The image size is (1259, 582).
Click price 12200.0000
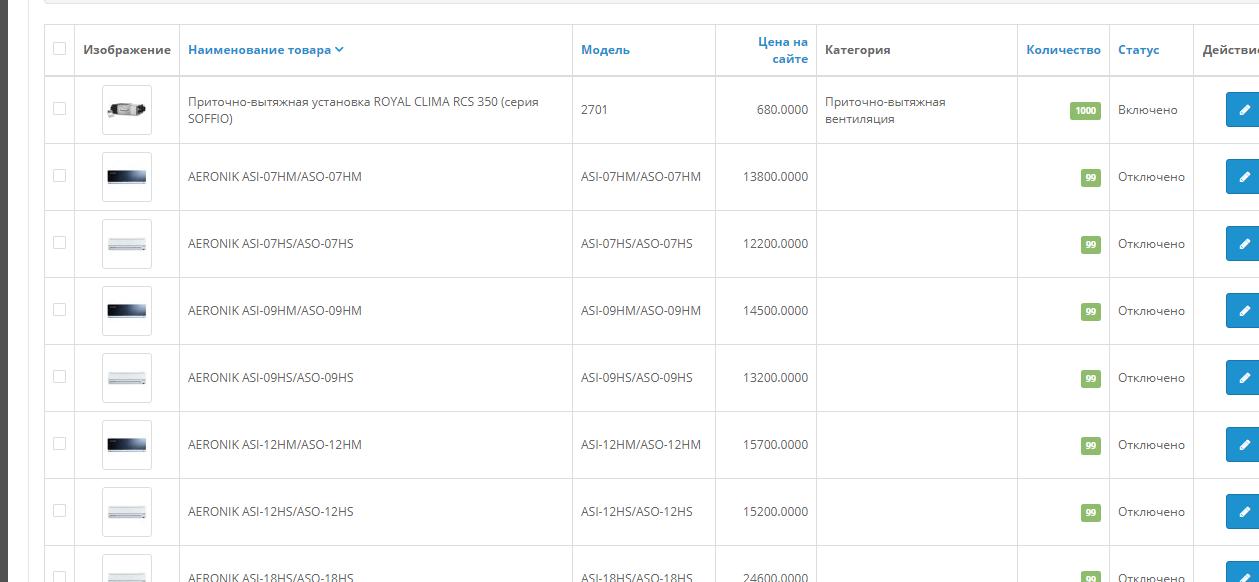click(776, 244)
